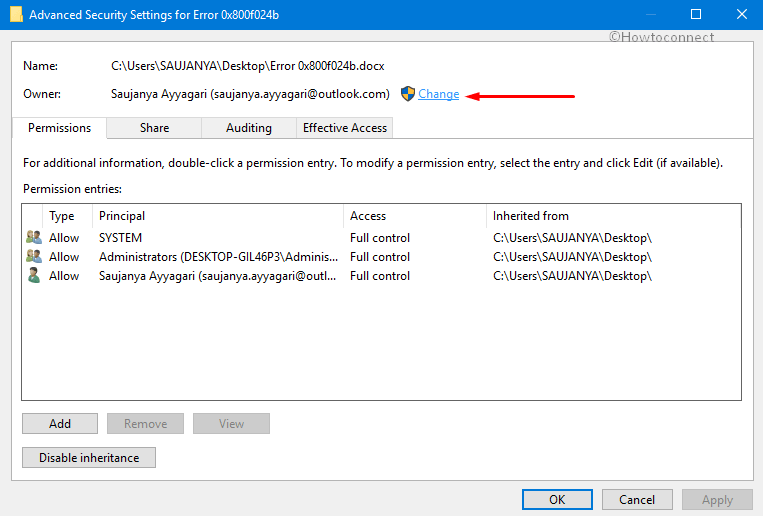Viewport: 763px width, 516px height.
Task: Click the group icon in the Administrators row
Action: (34, 257)
